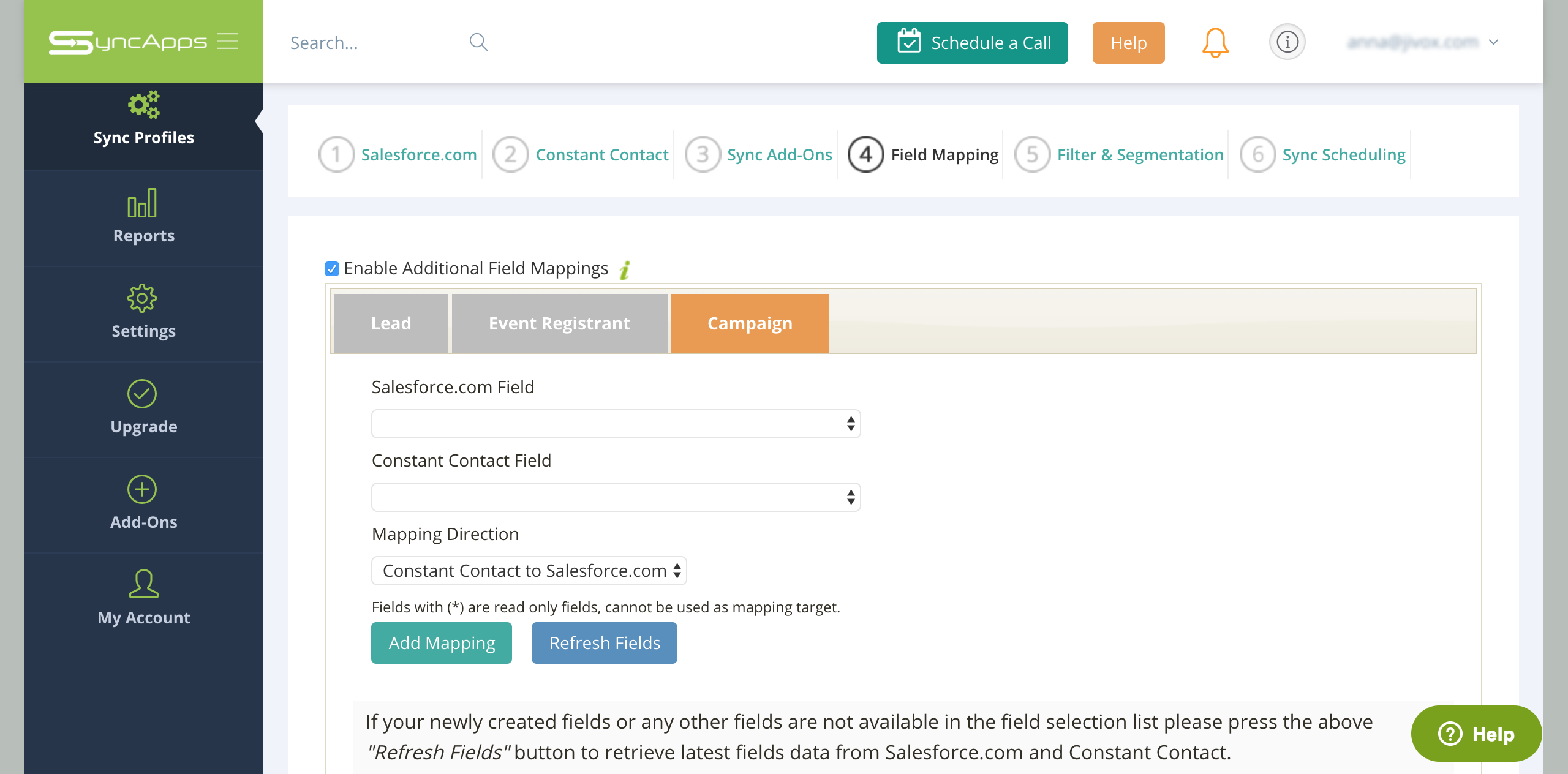This screenshot has width=1568, height=774.
Task: Switch to the Lead tab
Action: click(391, 323)
